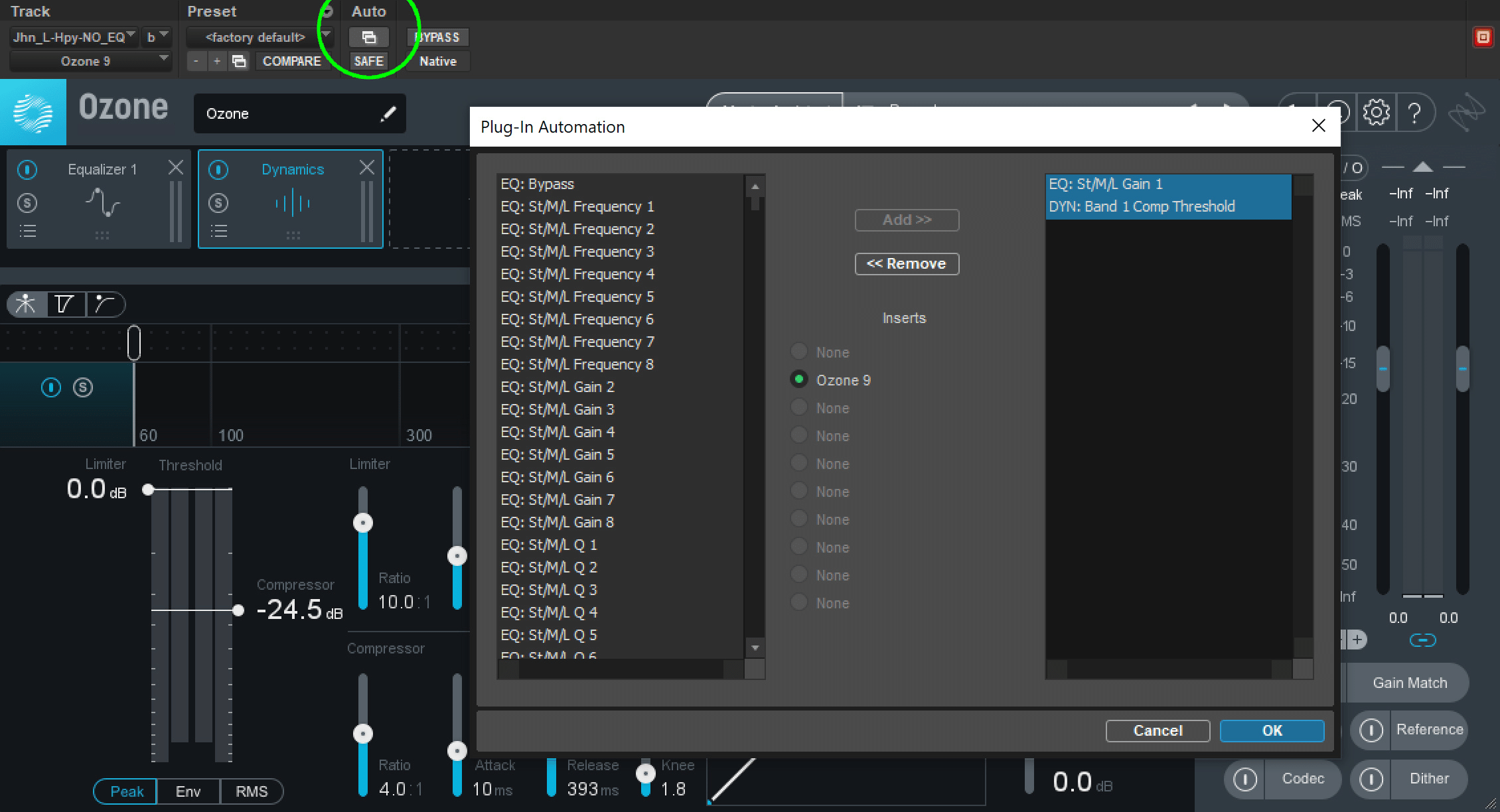Toggle Equalizer 1 module power
1500x812 pixels.
27,170
